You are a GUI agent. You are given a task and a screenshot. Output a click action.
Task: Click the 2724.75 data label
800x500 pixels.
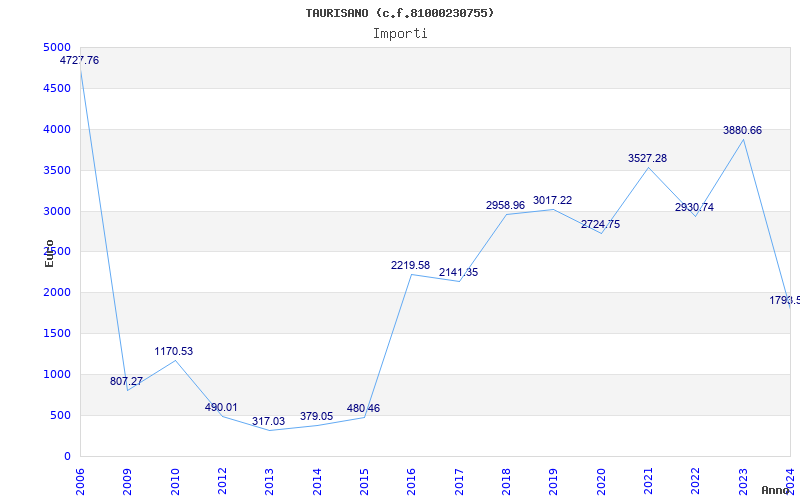601,224
